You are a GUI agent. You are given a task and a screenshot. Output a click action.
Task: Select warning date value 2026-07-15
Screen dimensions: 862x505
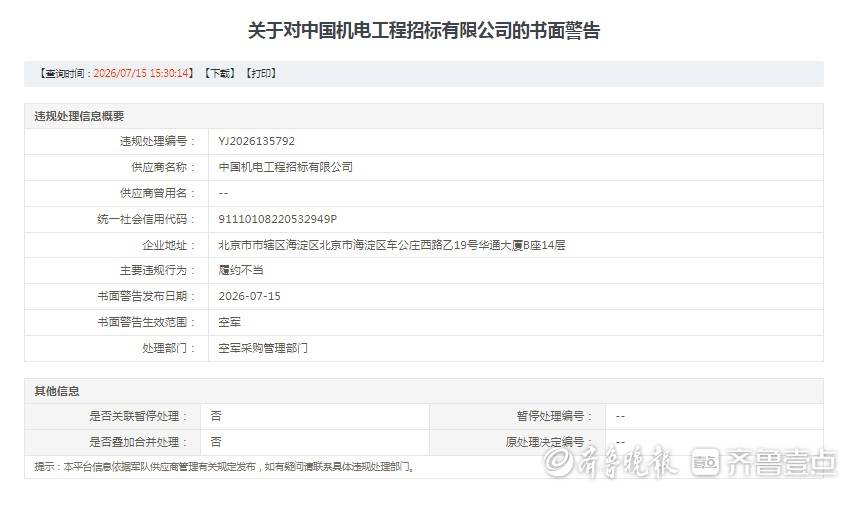click(250, 296)
